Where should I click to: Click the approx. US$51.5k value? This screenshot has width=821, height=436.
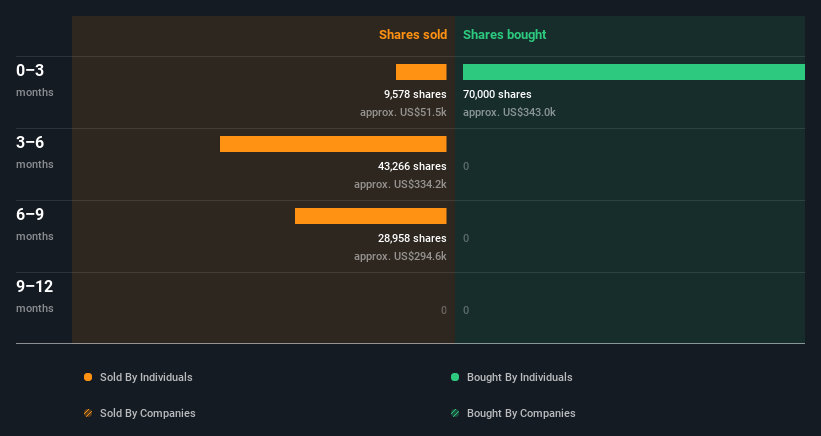coord(403,113)
